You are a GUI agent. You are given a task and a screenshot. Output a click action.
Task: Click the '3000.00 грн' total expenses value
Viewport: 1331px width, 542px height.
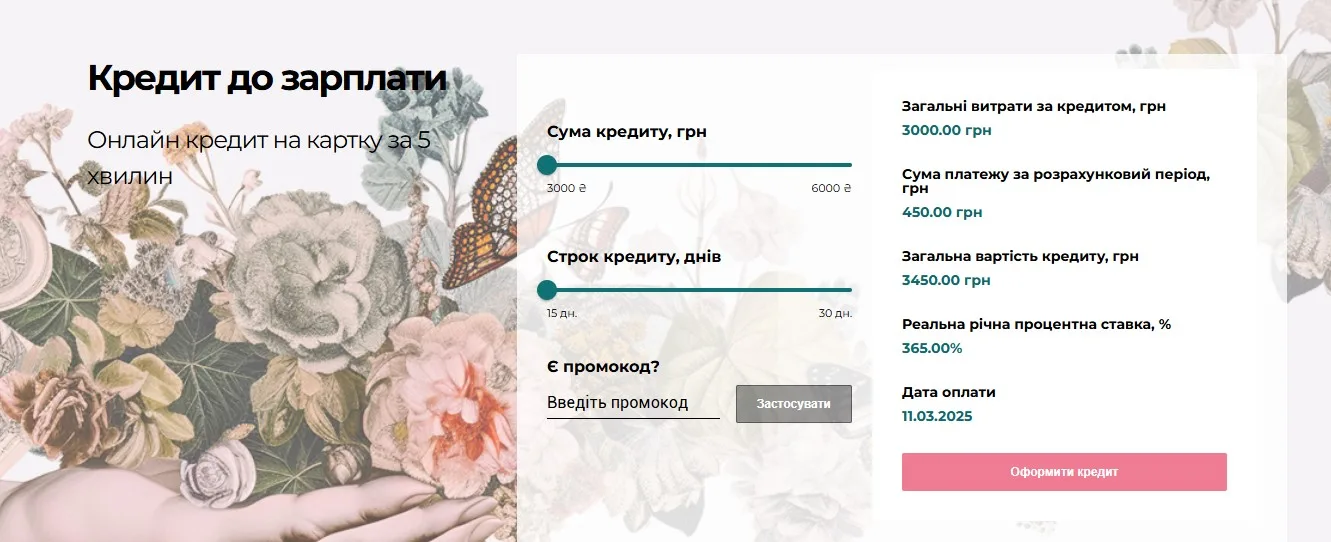pos(947,130)
